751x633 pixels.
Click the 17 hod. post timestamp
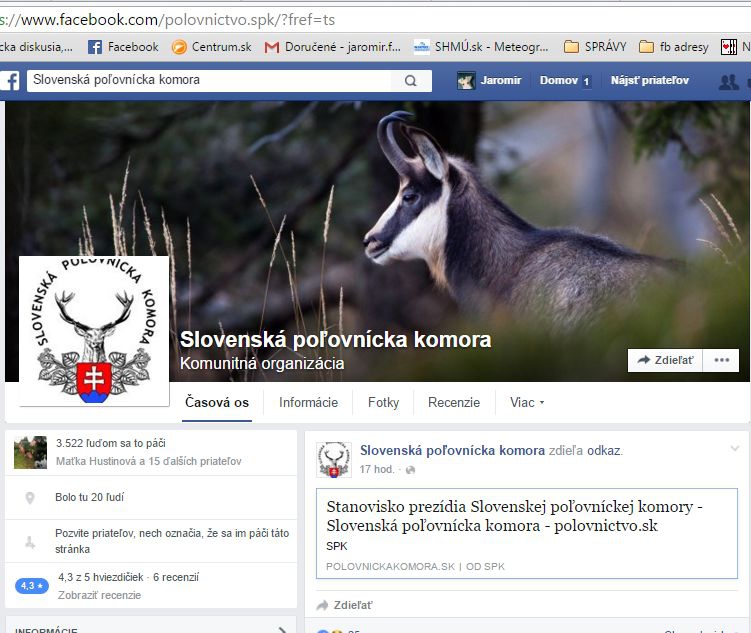click(376, 469)
